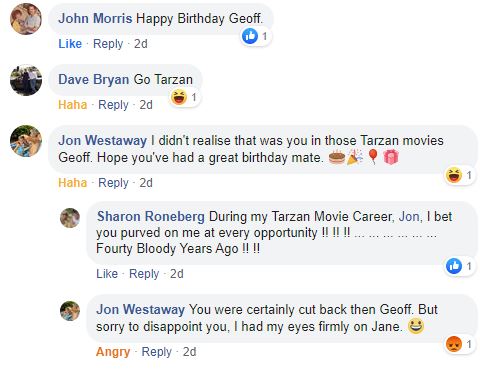The image size is (480, 372).
Task: Toggle the Angry reaction under Jon Westaway's reply
Action: coord(113,352)
